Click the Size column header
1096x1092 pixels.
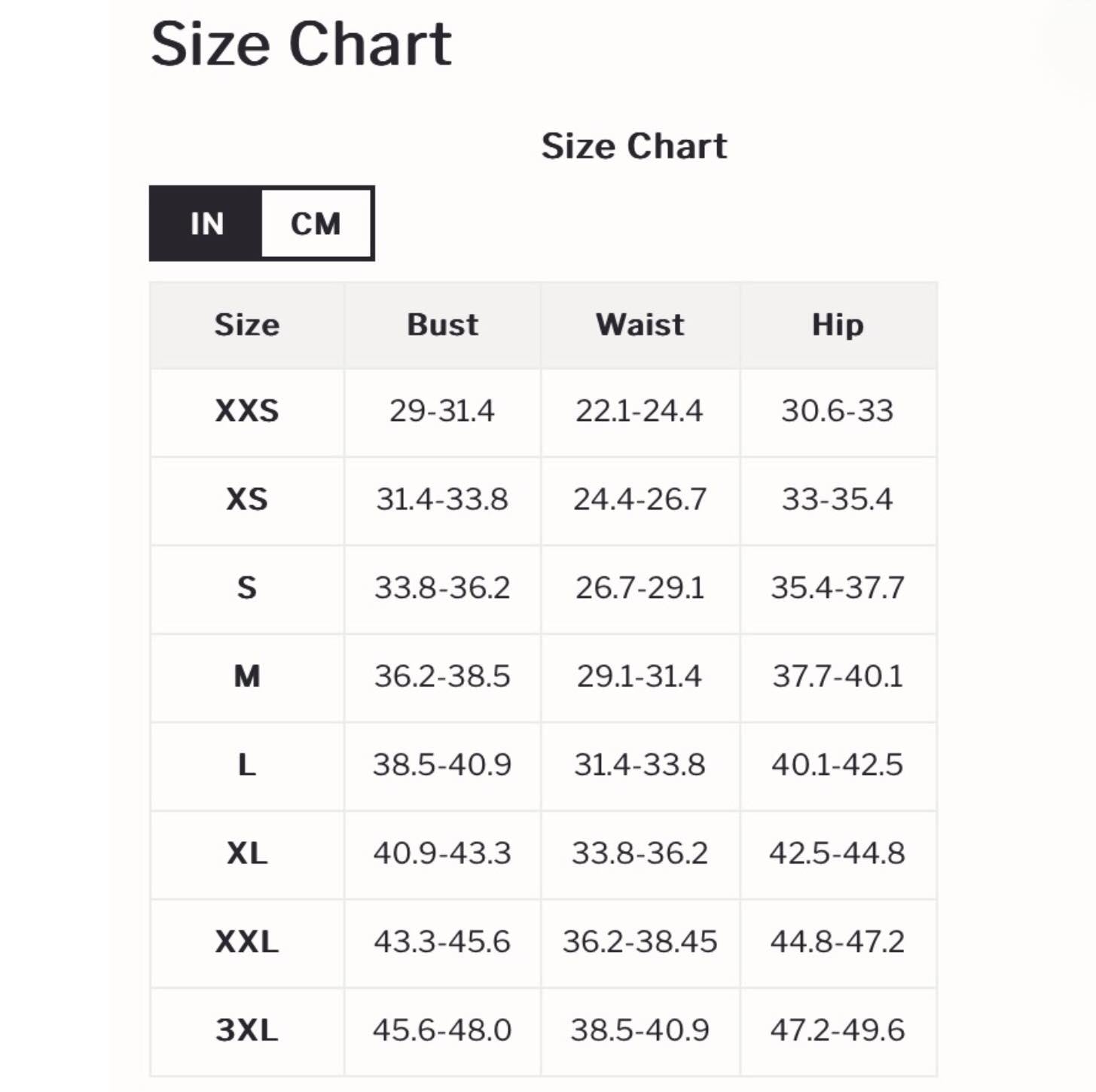[247, 325]
